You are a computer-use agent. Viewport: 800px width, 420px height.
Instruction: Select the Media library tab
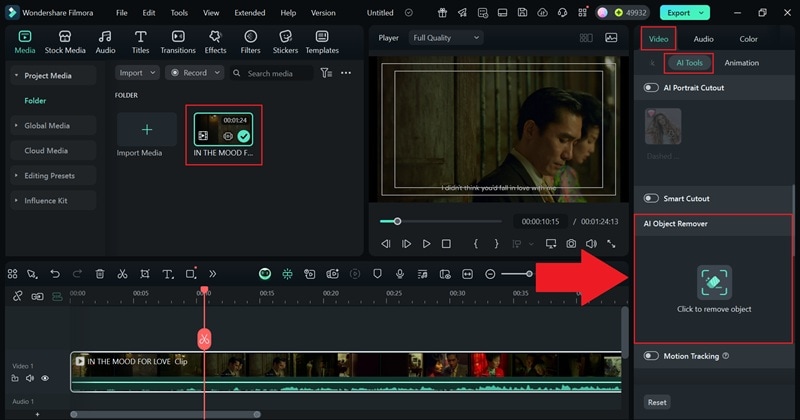click(x=24, y=42)
